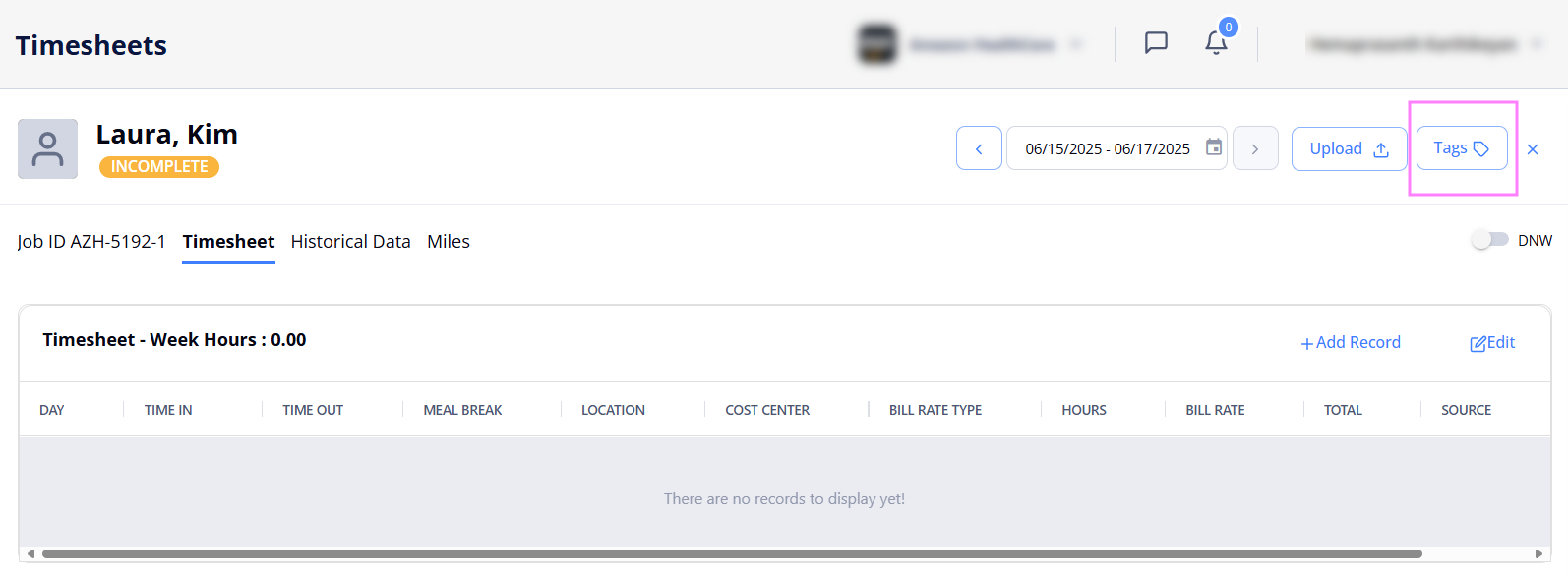Click Laura, Kim's profile avatar
Image resolution: width=1568 pixels, height=579 pixels.
point(47,149)
